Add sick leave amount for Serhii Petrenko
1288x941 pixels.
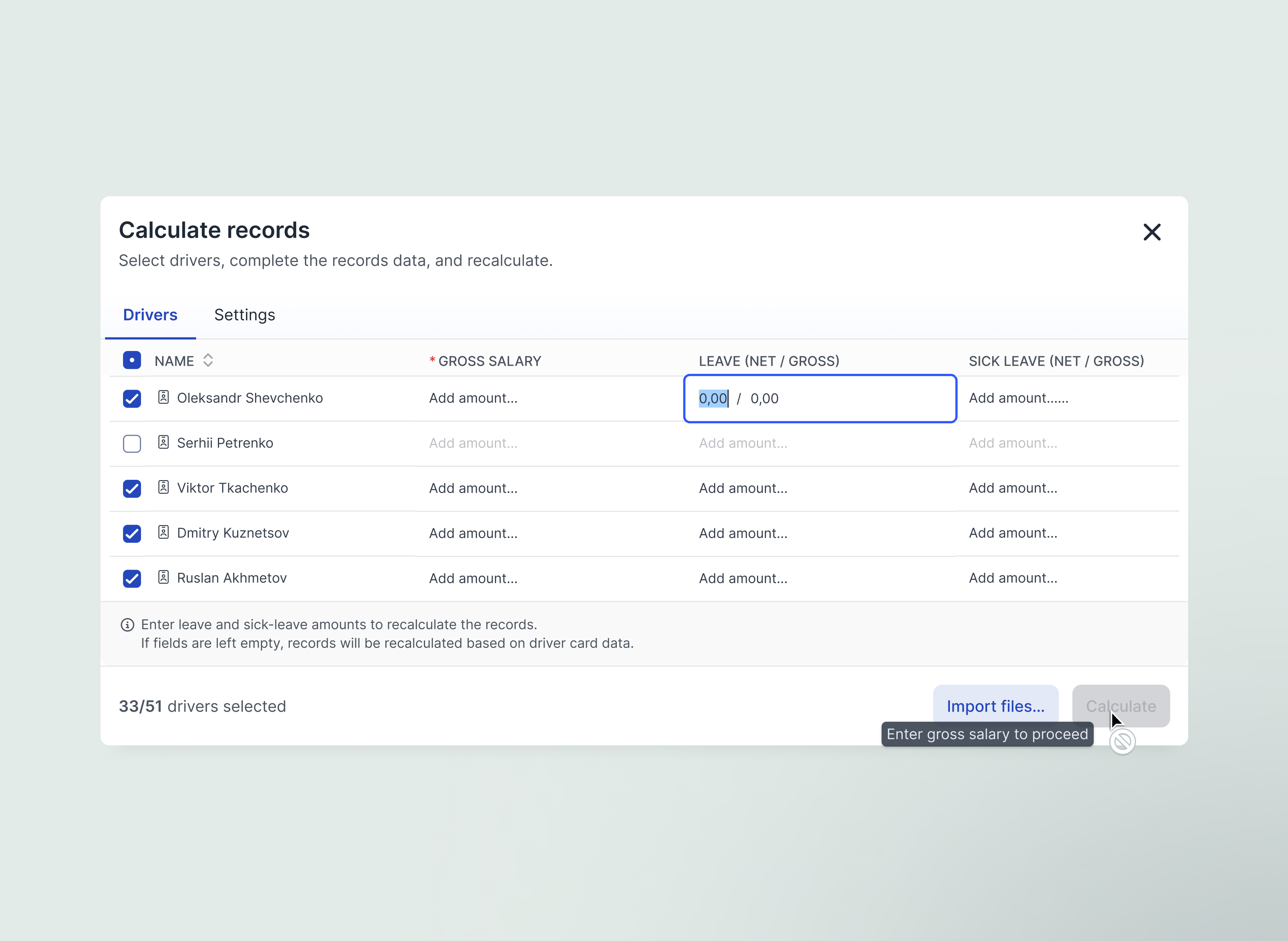click(x=1013, y=443)
